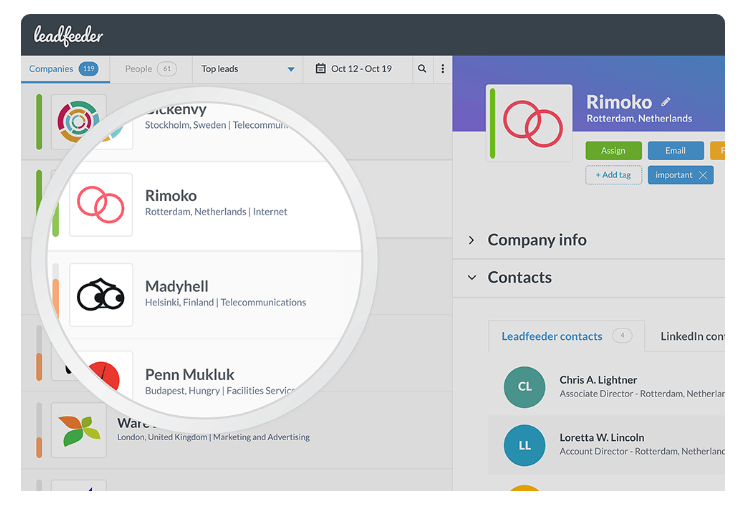The image size is (749, 509).
Task: Edit Rimoko name with pencil icon
Action: point(665,102)
